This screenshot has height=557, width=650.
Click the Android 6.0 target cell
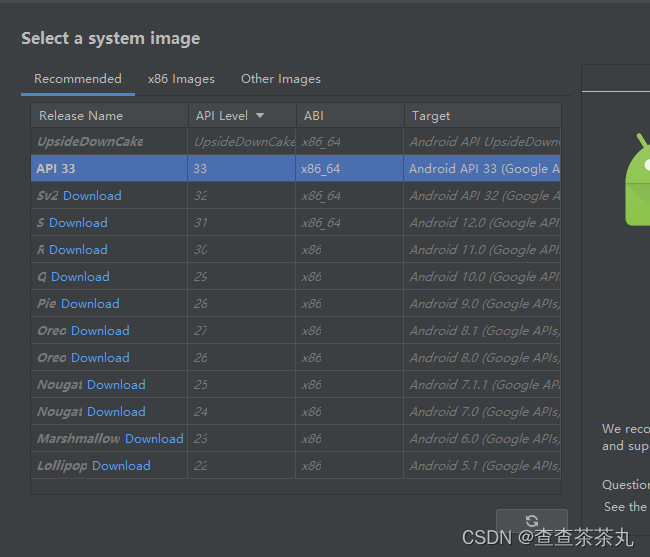pyautogui.click(x=482, y=438)
